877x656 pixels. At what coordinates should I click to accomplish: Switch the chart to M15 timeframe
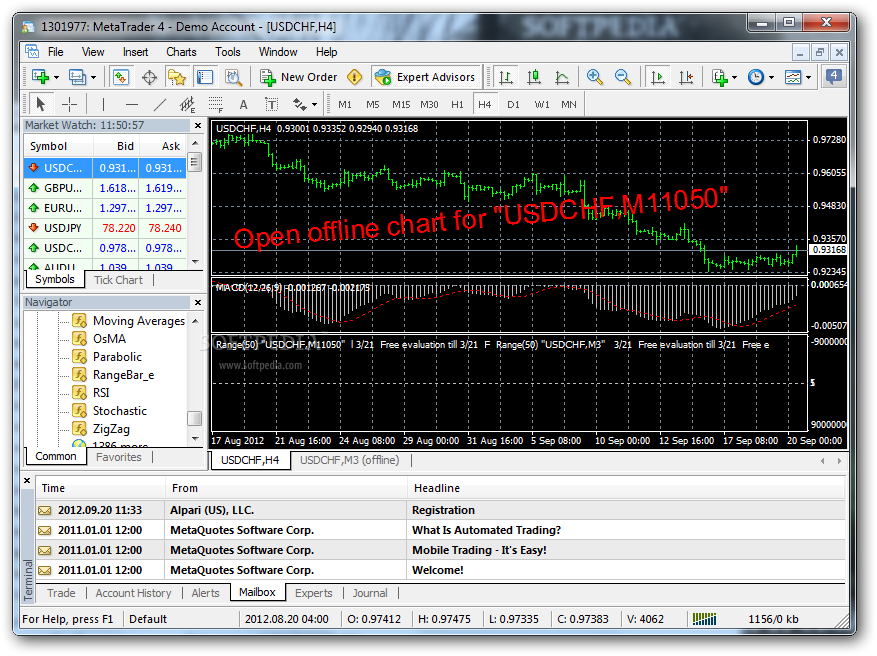tap(401, 105)
